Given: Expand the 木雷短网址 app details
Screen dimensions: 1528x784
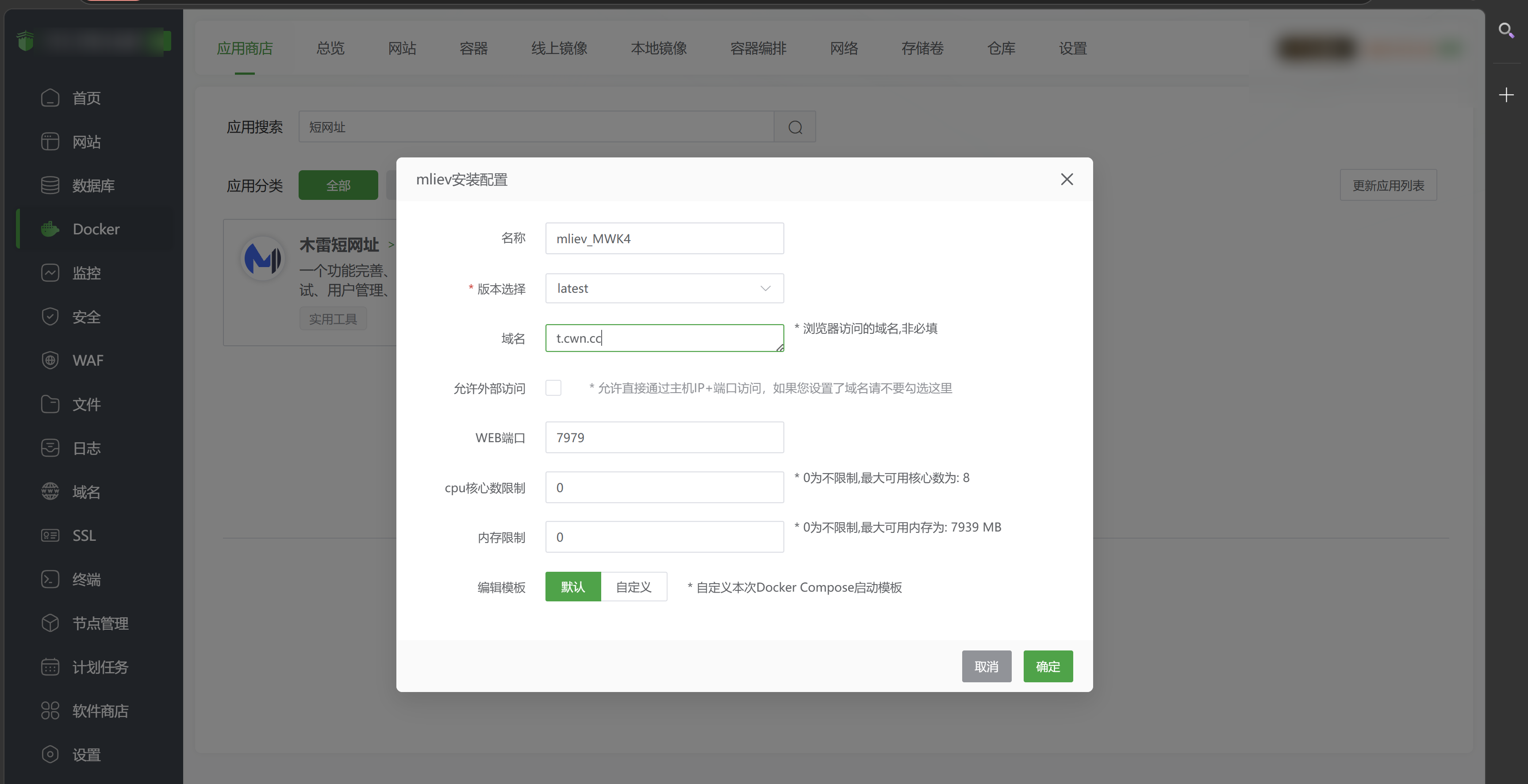Looking at the screenshot, I should pos(391,245).
